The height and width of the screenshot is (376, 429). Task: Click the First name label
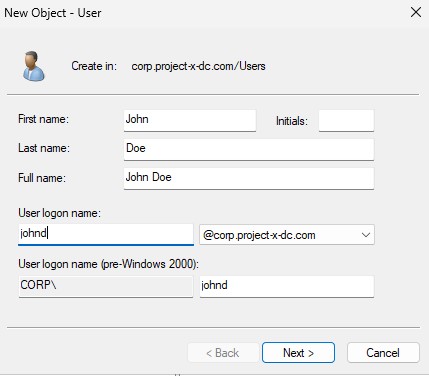(43, 119)
